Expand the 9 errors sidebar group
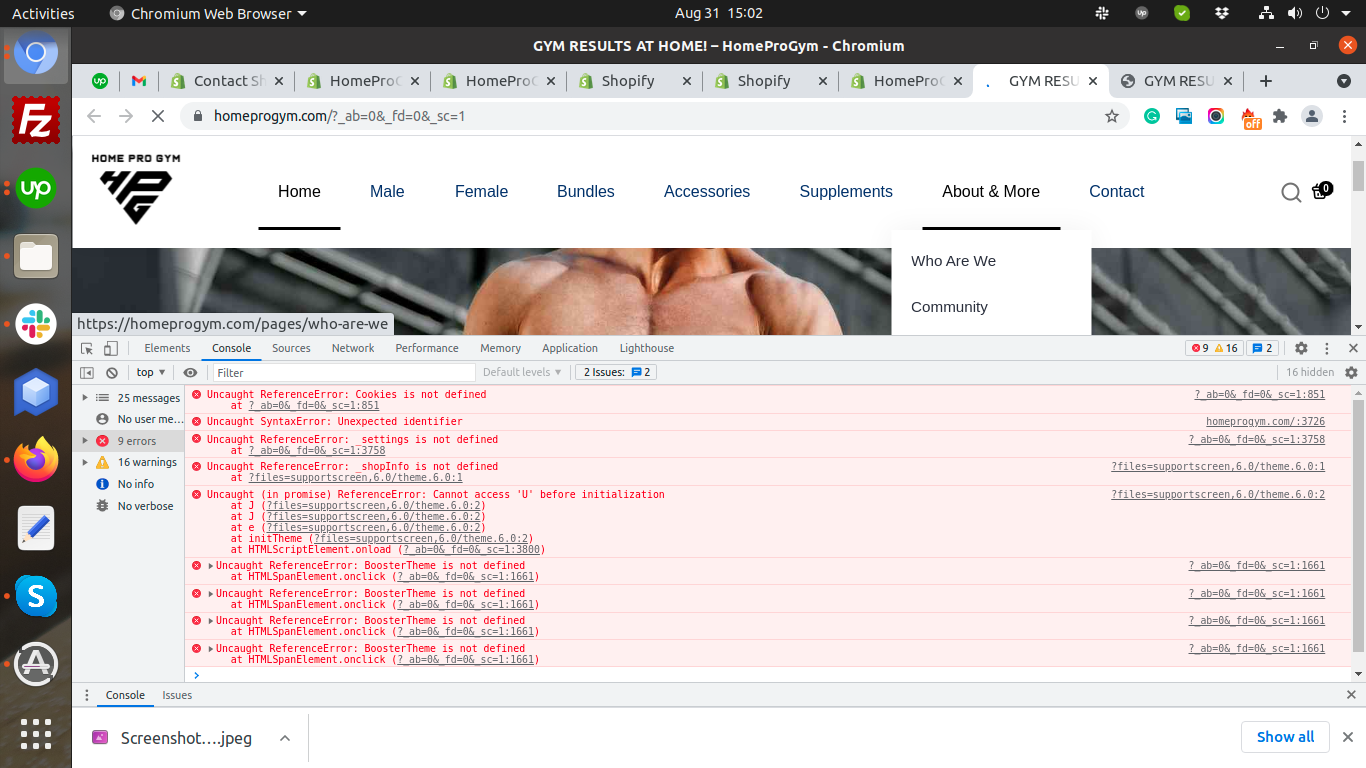Image resolution: width=1366 pixels, height=768 pixels. [x=86, y=441]
